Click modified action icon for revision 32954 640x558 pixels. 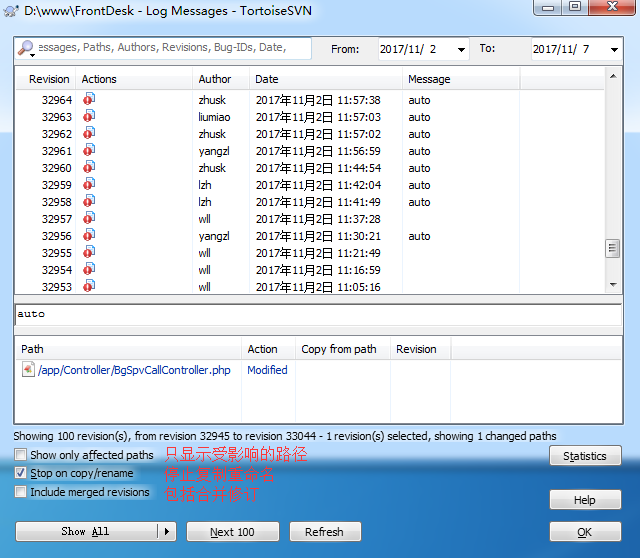[x=89, y=269]
